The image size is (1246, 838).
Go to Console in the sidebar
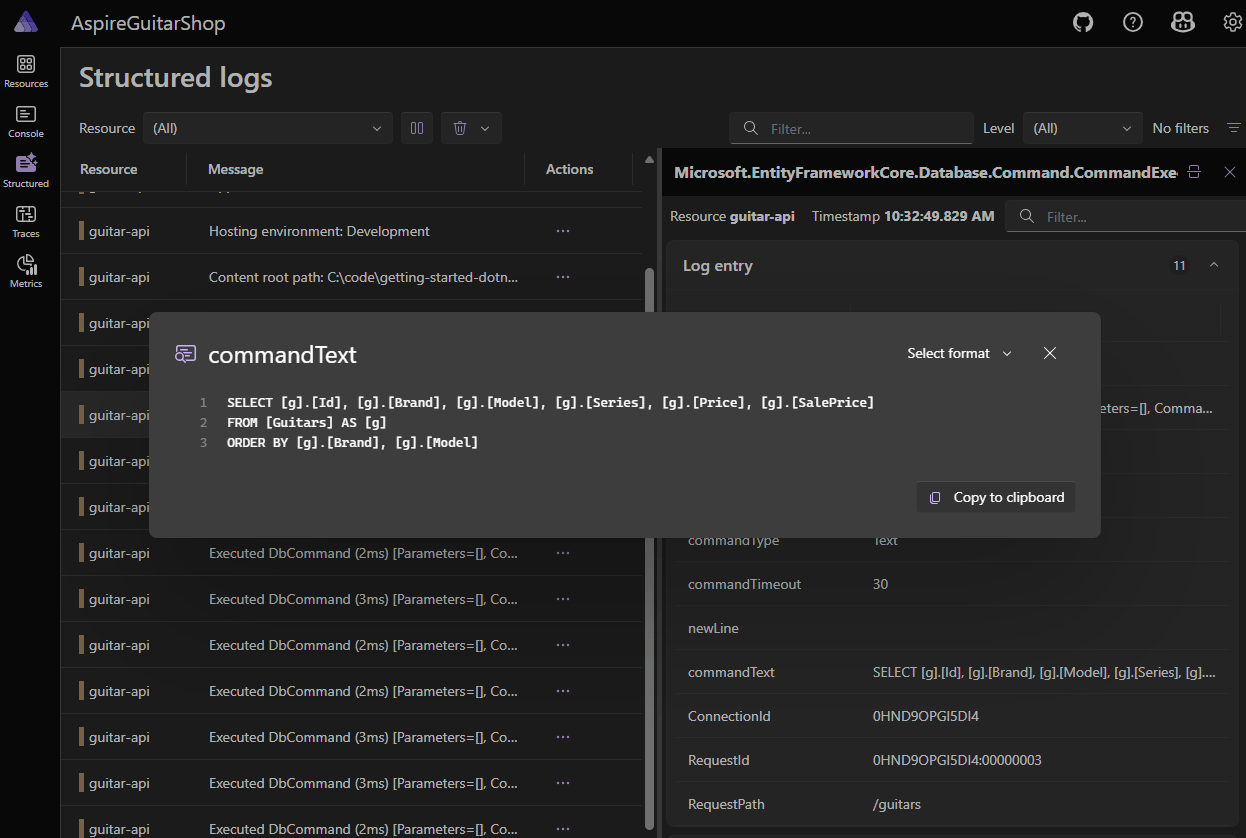(26, 121)
